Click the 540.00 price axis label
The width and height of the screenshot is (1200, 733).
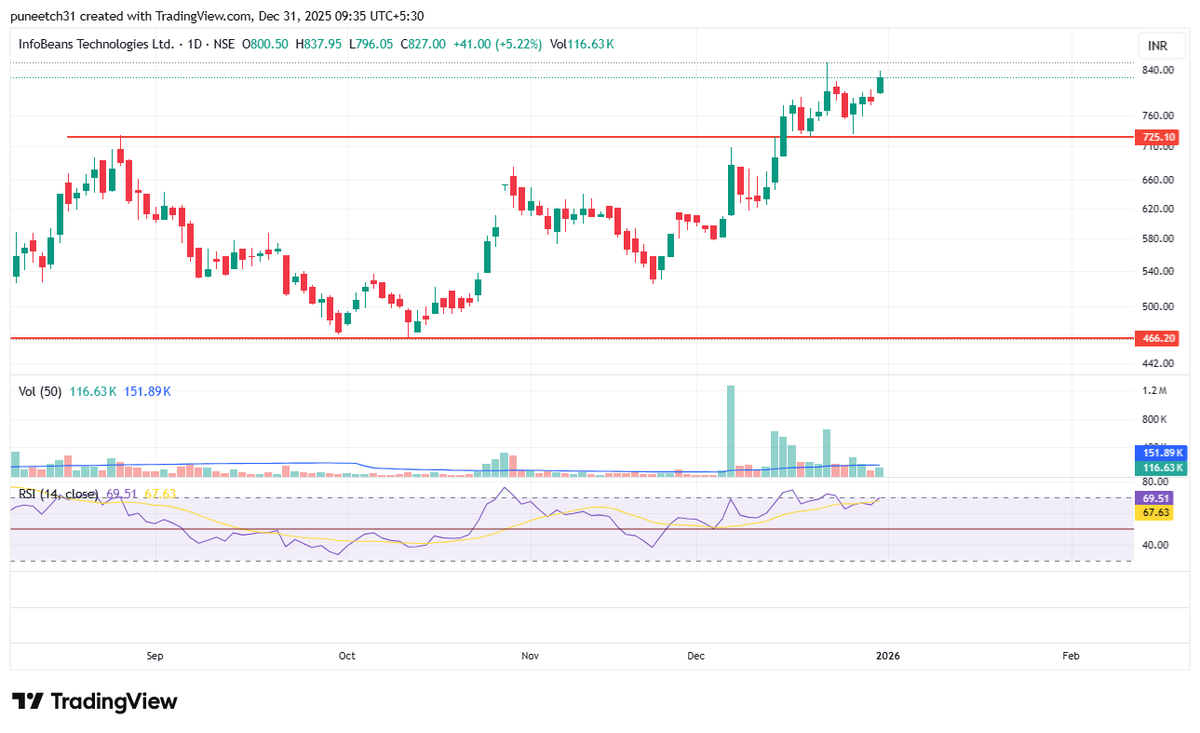pyautogui.click(x=1158, y=272)
